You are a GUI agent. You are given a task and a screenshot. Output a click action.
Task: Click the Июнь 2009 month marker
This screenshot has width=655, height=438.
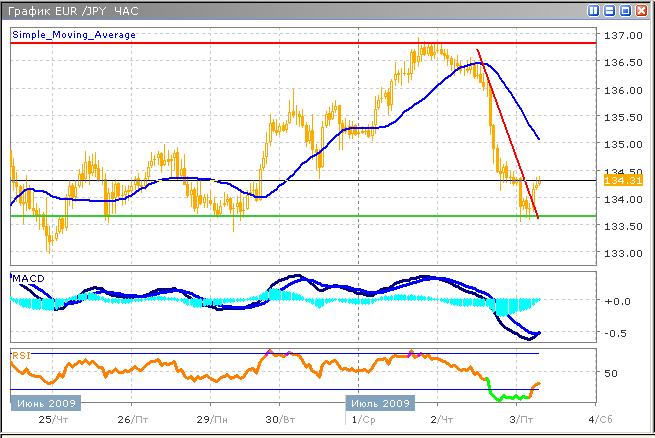[45, 403]
